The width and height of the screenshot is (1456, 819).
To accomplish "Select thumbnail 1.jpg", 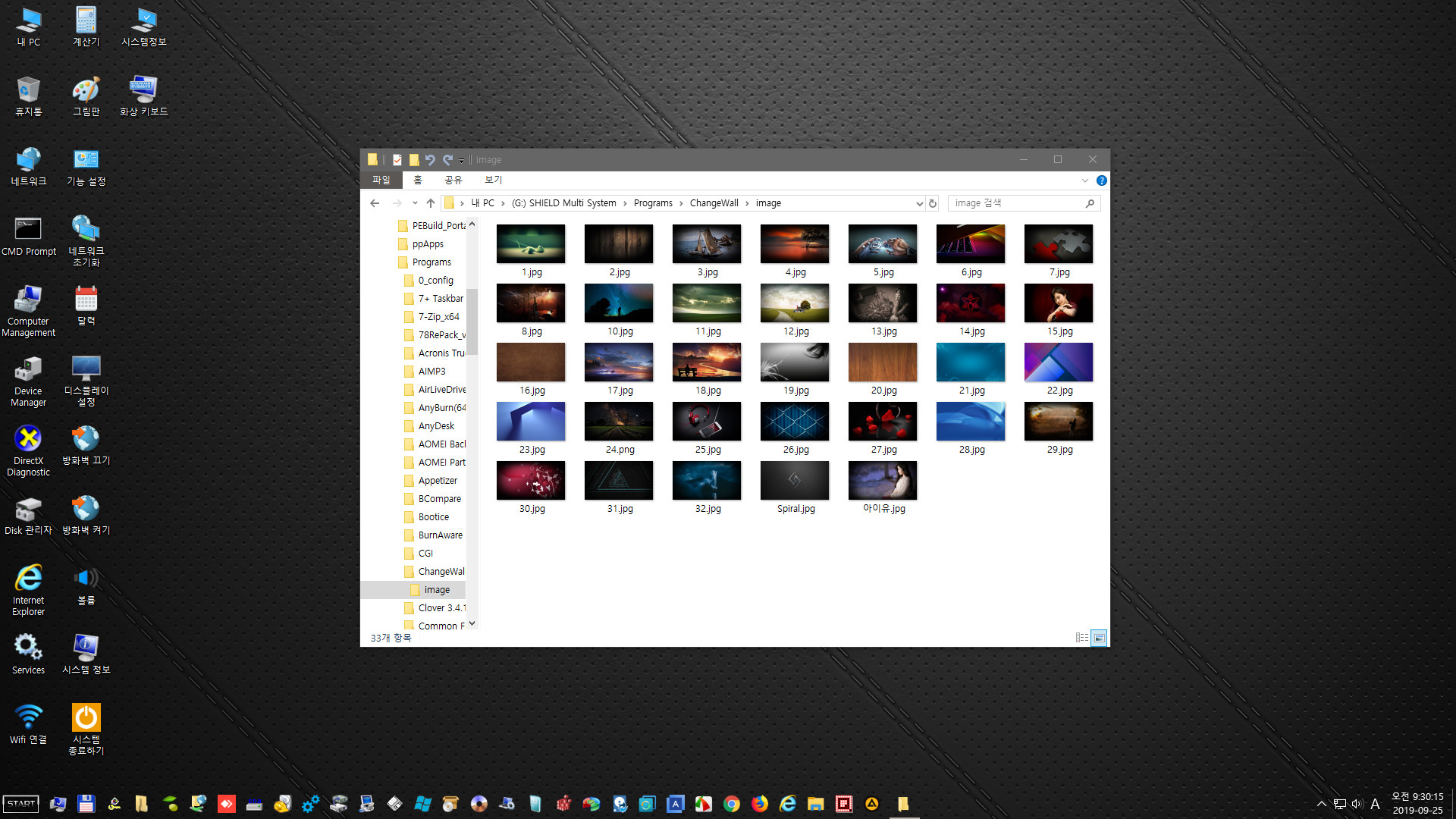I will [531, 251].
